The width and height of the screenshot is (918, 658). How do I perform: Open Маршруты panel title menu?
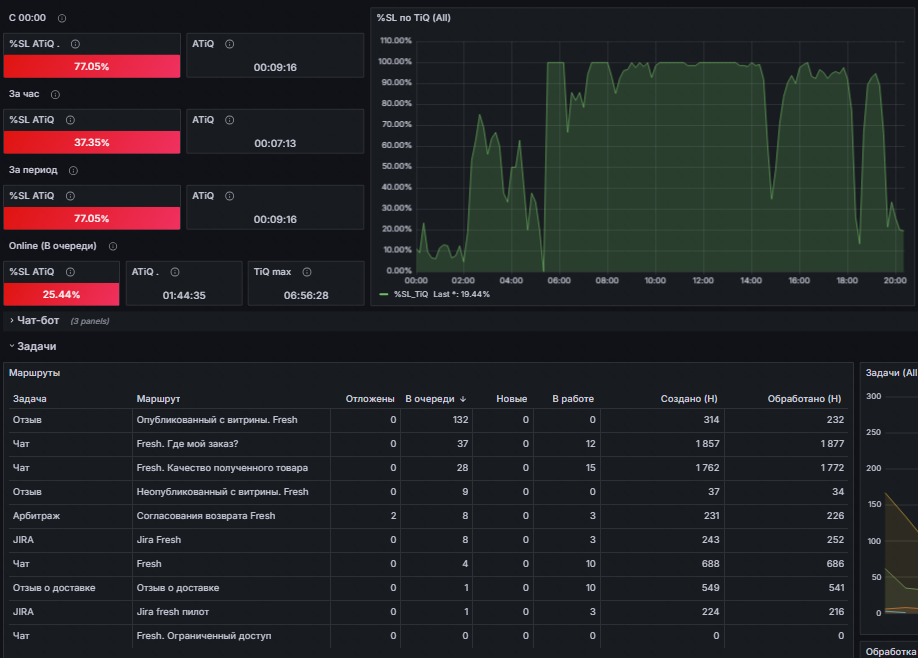pyautogui.click(x=35, y=373)
